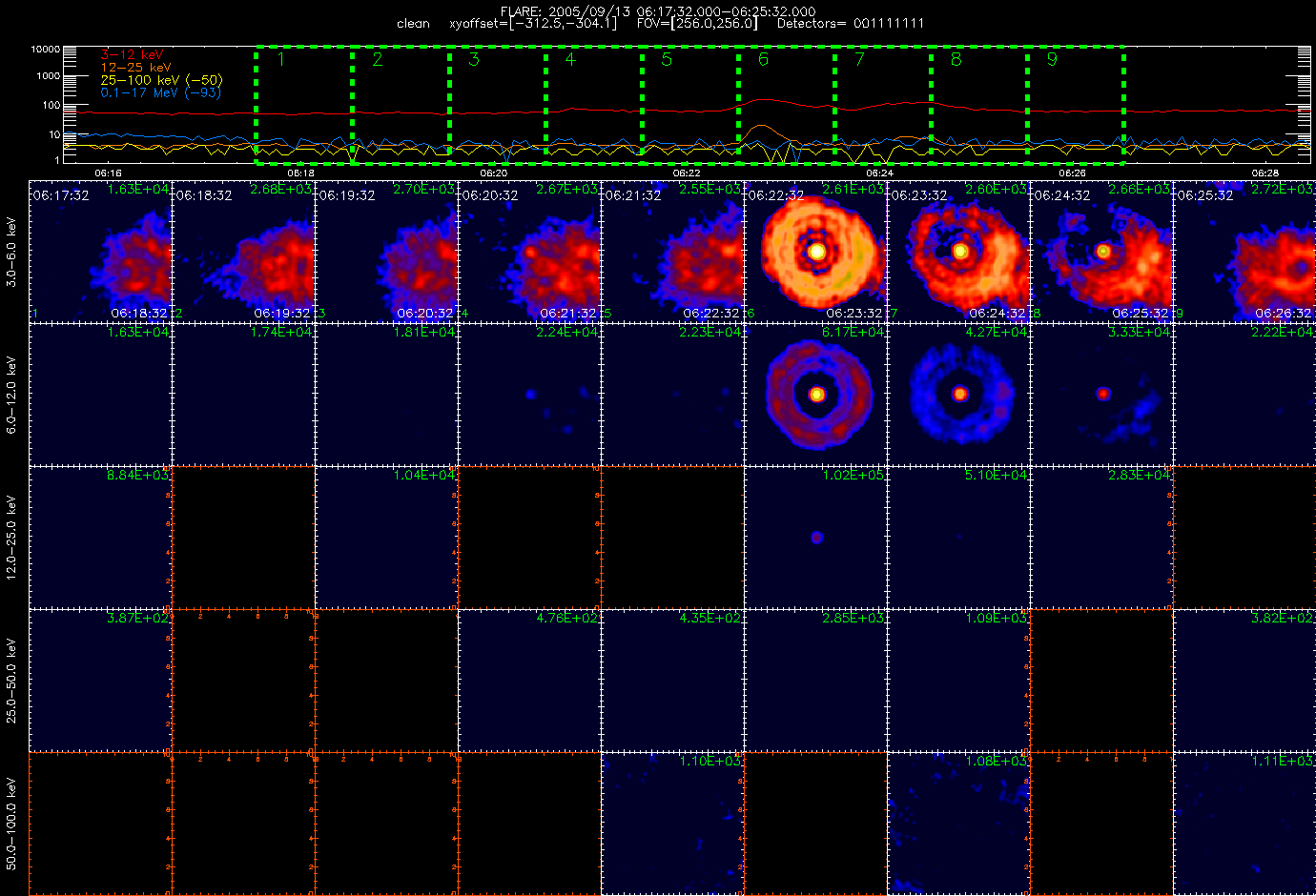Select interval 5 marker in the light curve

pyautogui.click(x=667, y=59)
